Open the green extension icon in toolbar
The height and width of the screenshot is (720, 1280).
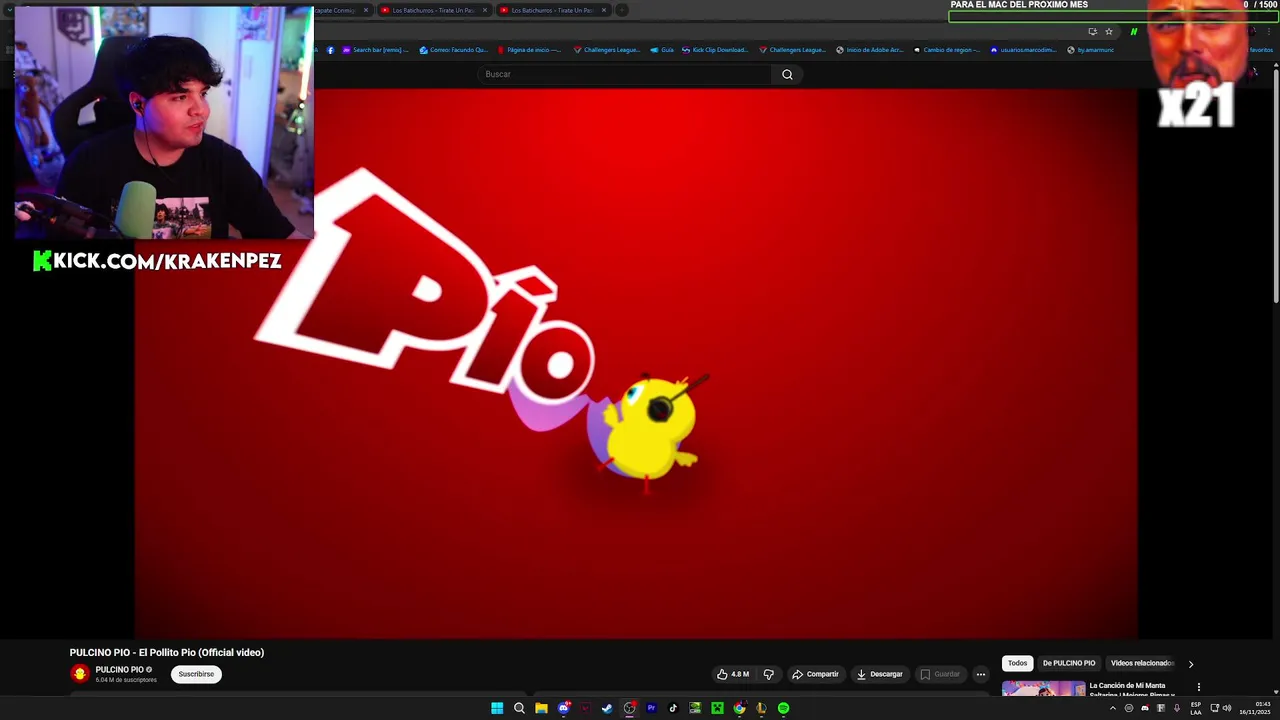coord(1134,31)
